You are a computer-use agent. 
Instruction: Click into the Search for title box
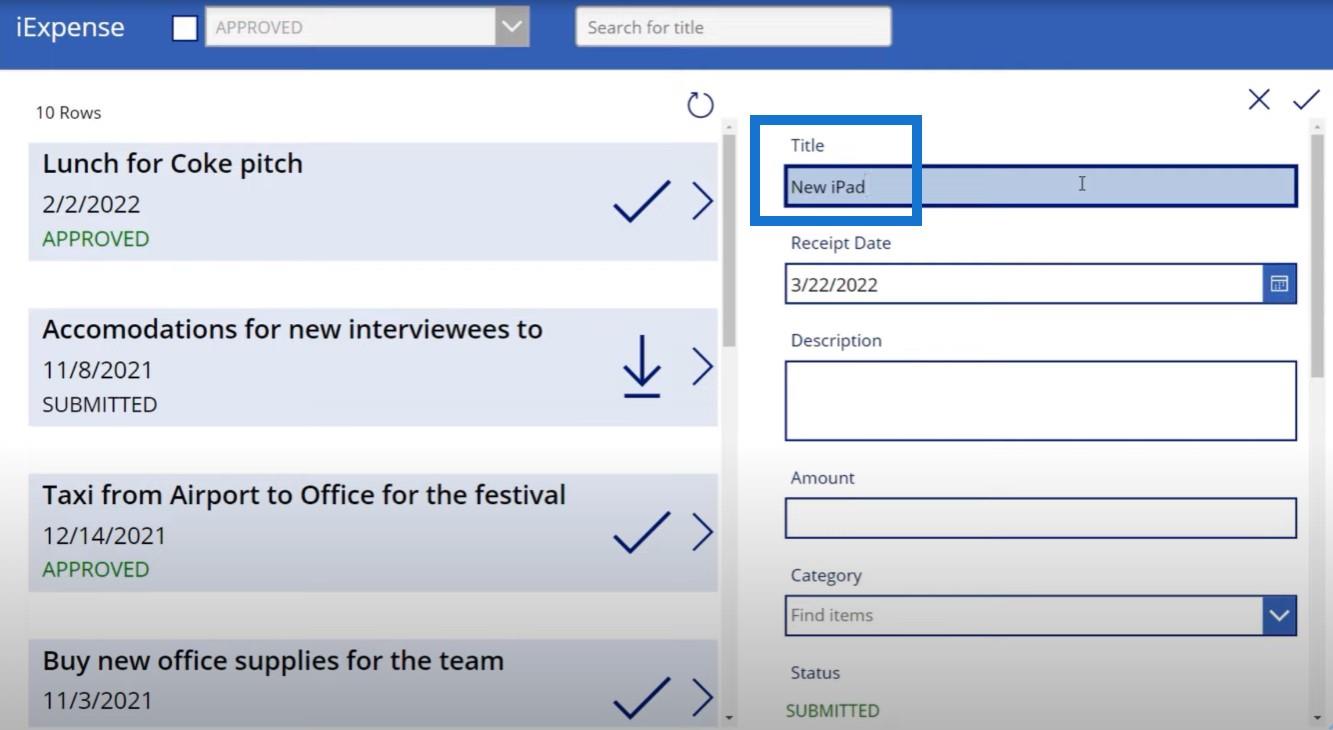[x=733, y=27]
